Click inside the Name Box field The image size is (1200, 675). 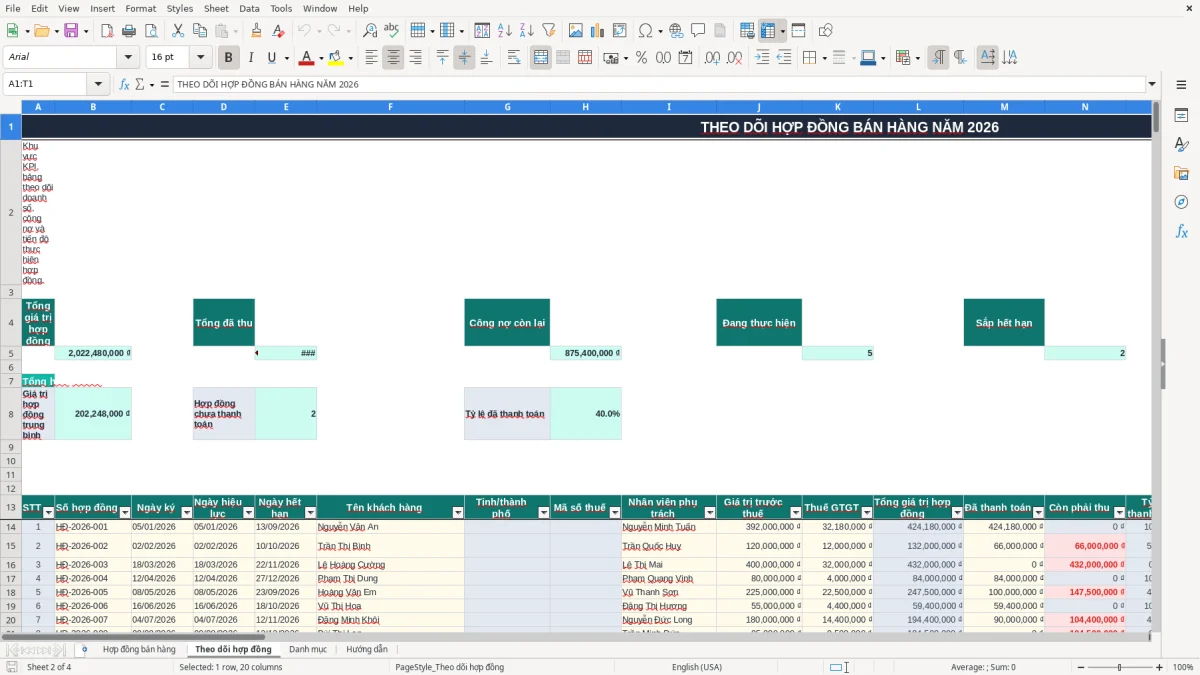point(46,84)
